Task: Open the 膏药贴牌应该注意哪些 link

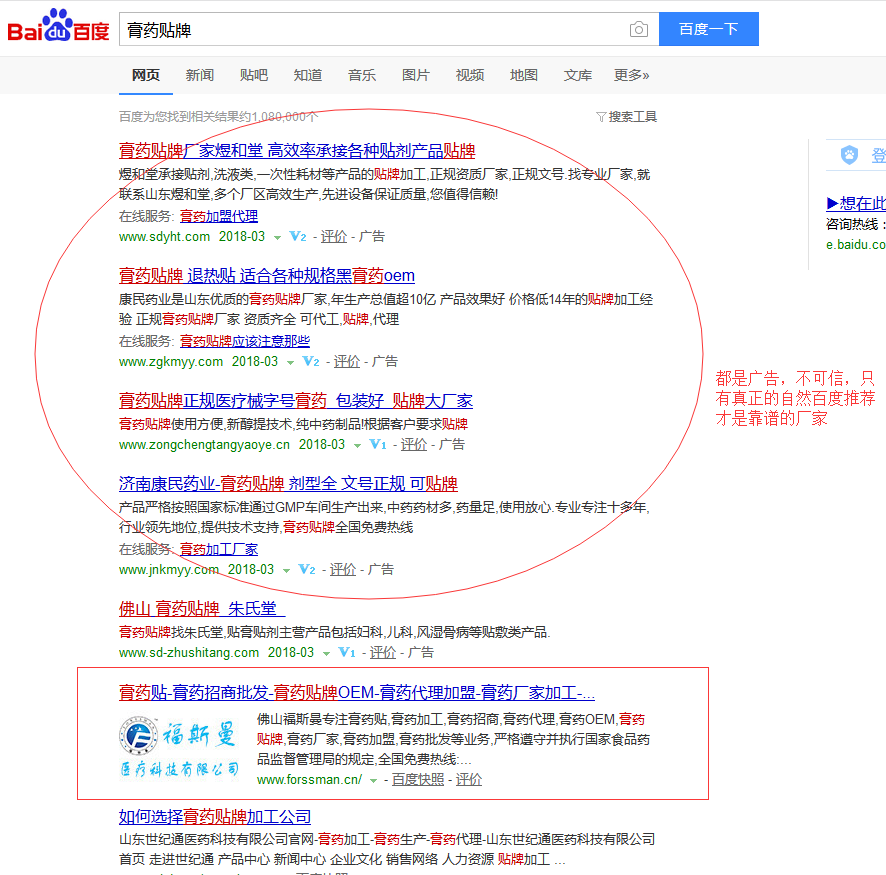Action: pos(243,340)
